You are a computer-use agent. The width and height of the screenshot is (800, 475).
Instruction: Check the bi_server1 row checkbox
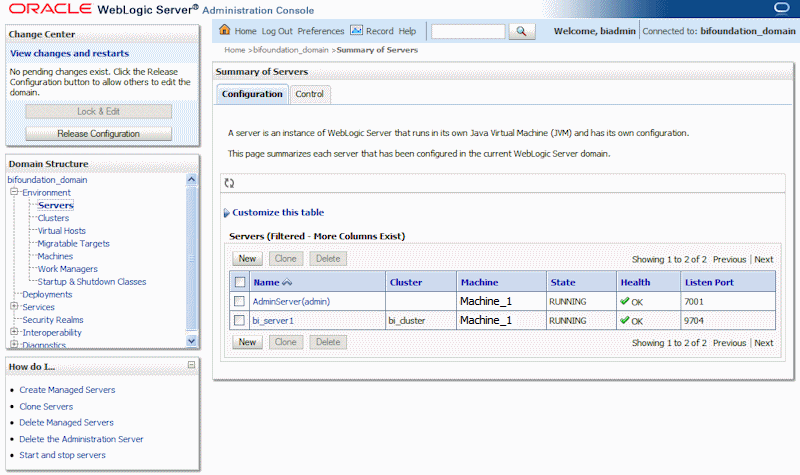[x=239, y=320]
